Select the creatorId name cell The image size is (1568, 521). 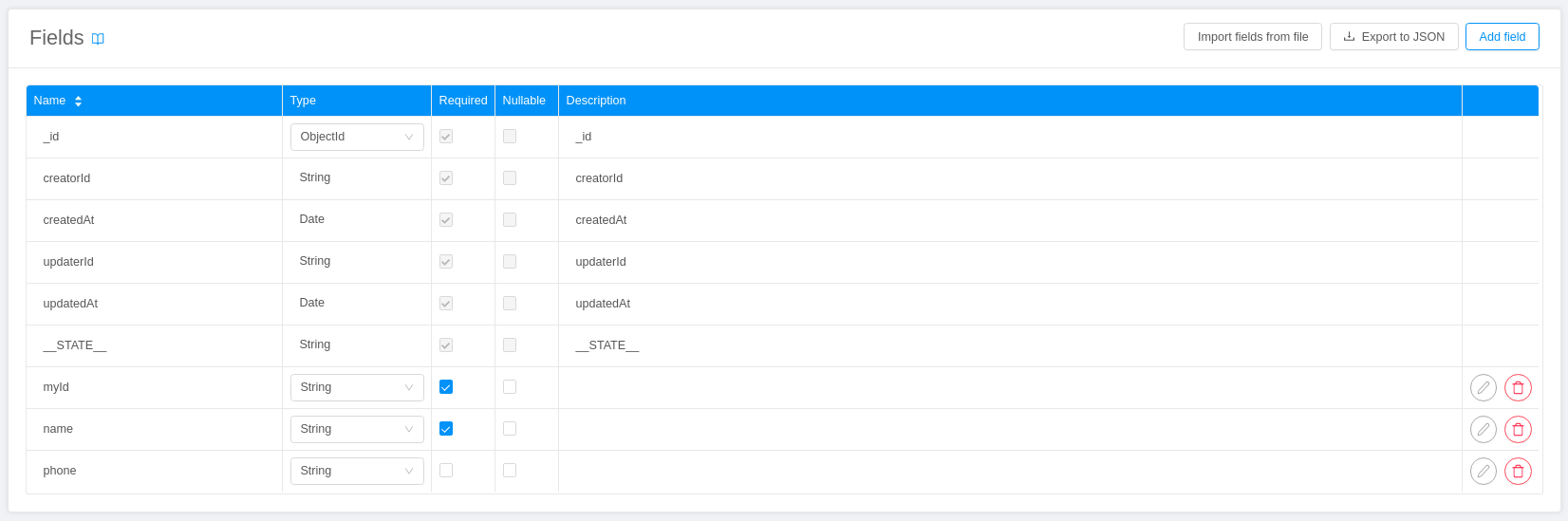pos(154,178)
